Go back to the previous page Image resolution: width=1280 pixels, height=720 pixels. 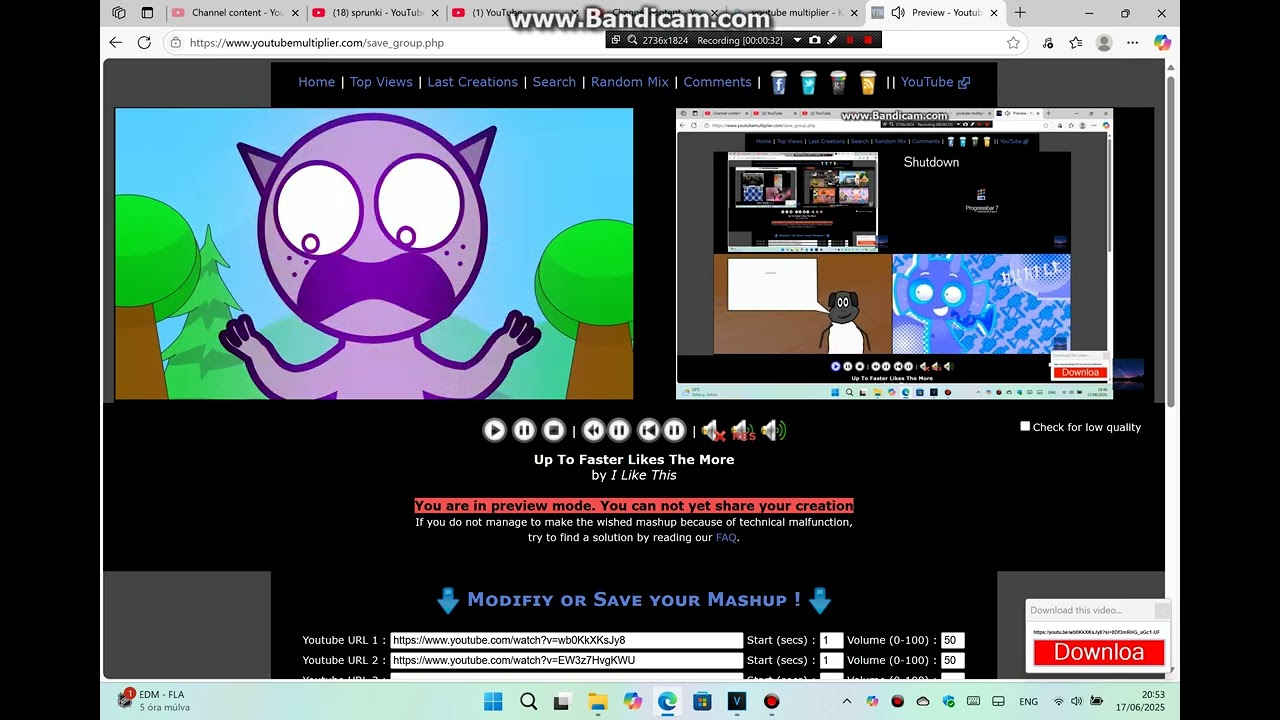tap(116, 42)
